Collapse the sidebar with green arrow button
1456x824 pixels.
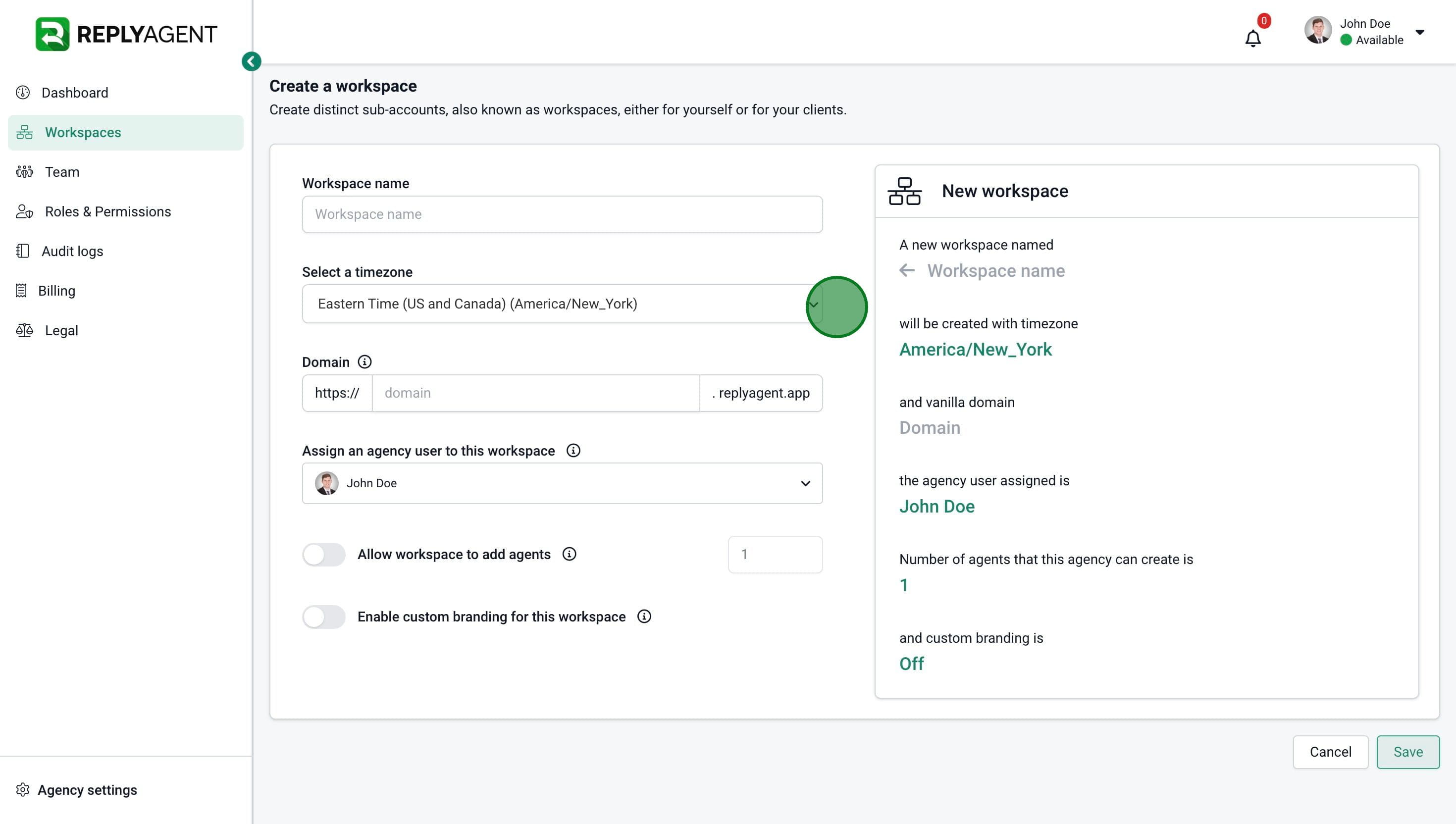[251, 61]
